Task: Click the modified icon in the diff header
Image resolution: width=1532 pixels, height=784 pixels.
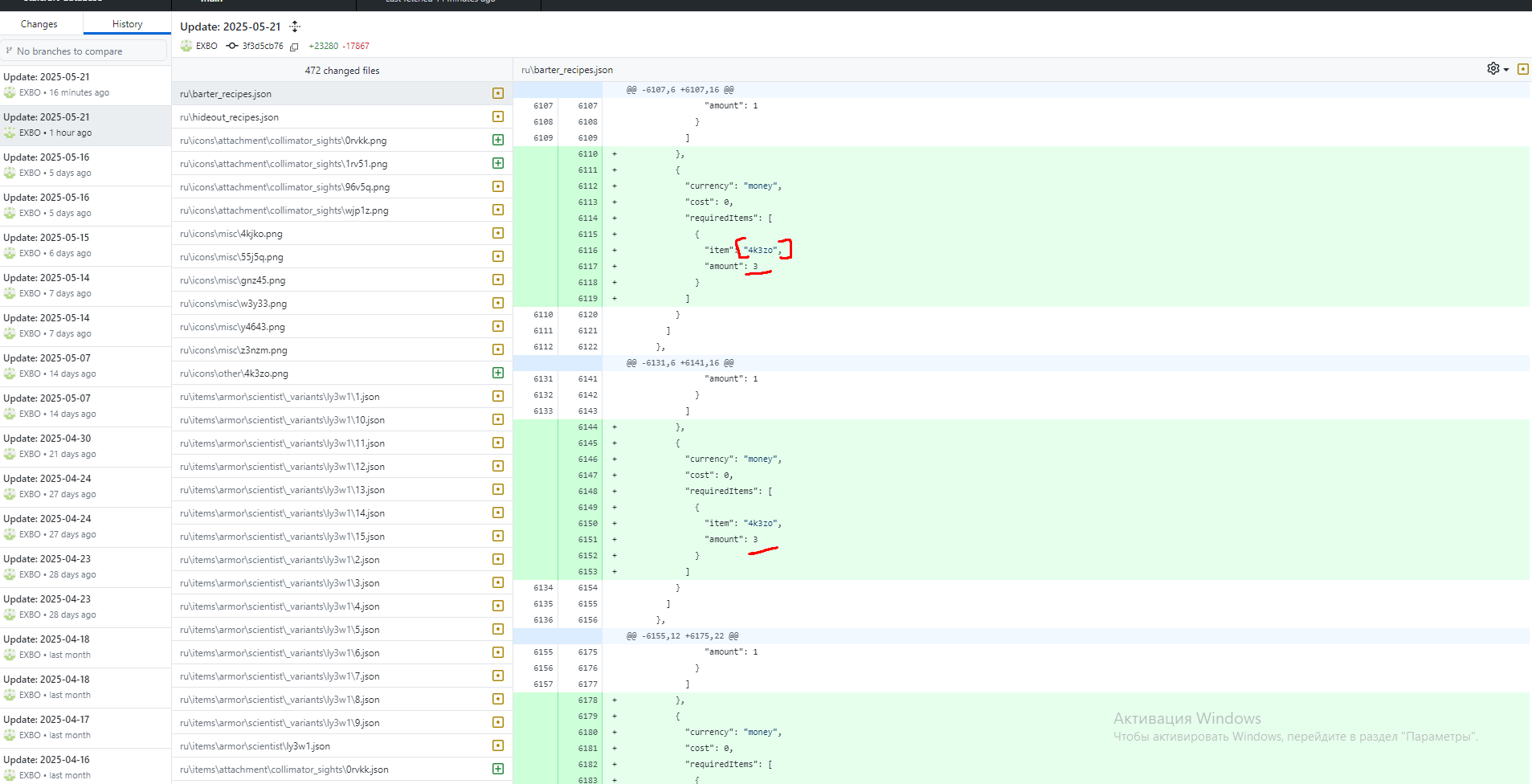Action: (x=1522, y=69)
